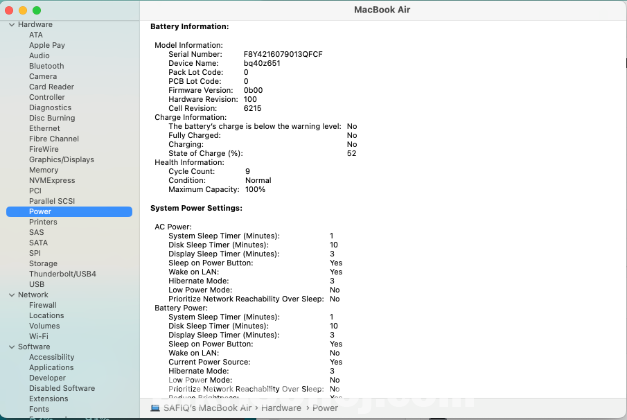Viewport: 627px width, 420px height.
Task: Open Fonts under Software
Action: pos(39,409)
